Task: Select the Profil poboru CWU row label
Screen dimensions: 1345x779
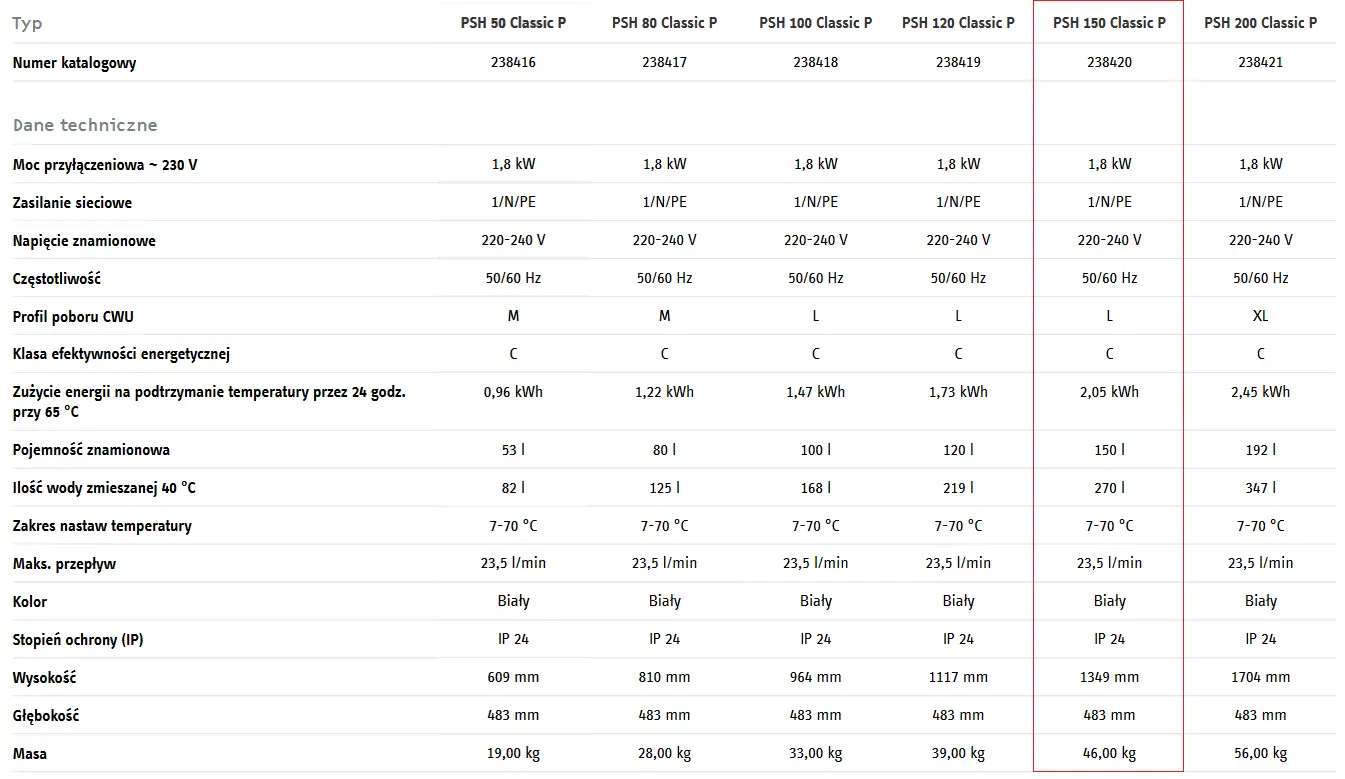Action: click(x=73, y=317)
